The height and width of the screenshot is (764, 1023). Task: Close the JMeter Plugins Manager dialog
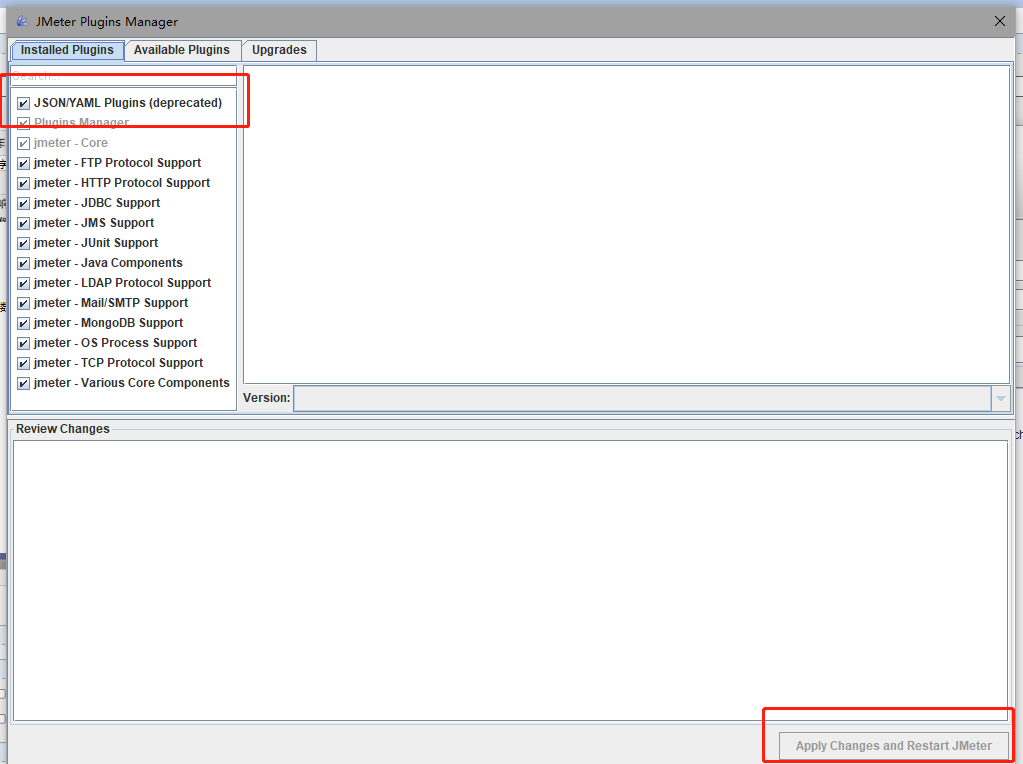click(1000, 22)
